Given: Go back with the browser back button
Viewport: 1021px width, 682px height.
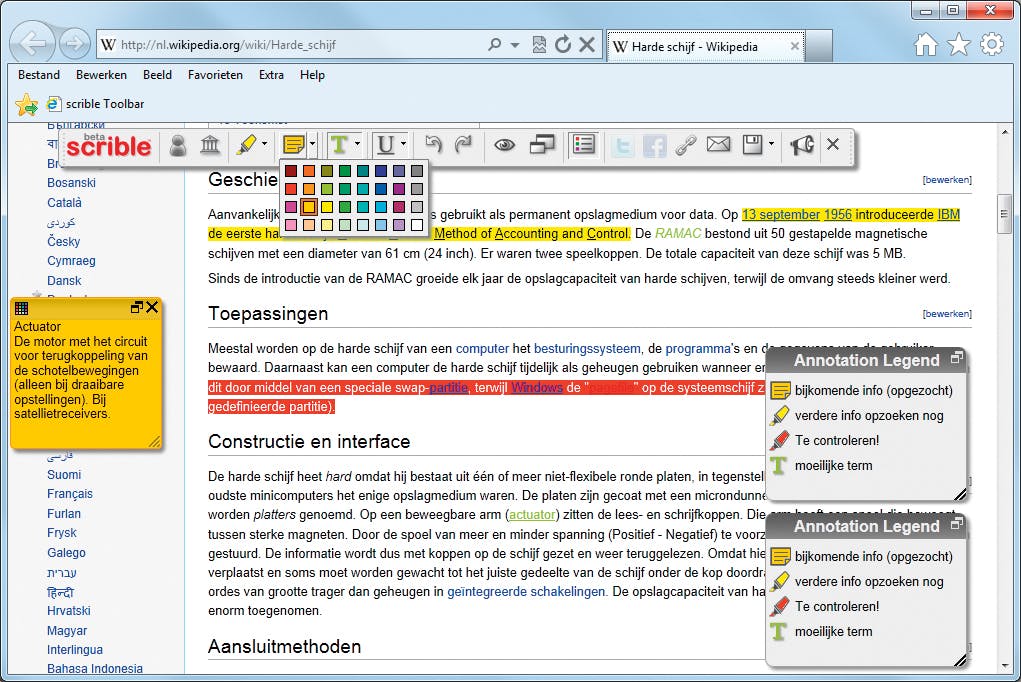Looking at the screenshot, I should pos(33,44).
